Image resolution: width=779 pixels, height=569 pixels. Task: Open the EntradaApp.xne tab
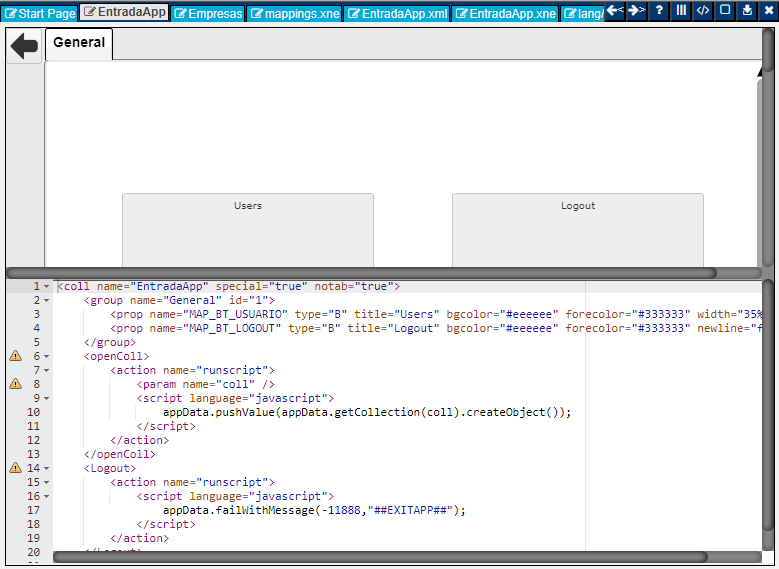click(506, 13)
